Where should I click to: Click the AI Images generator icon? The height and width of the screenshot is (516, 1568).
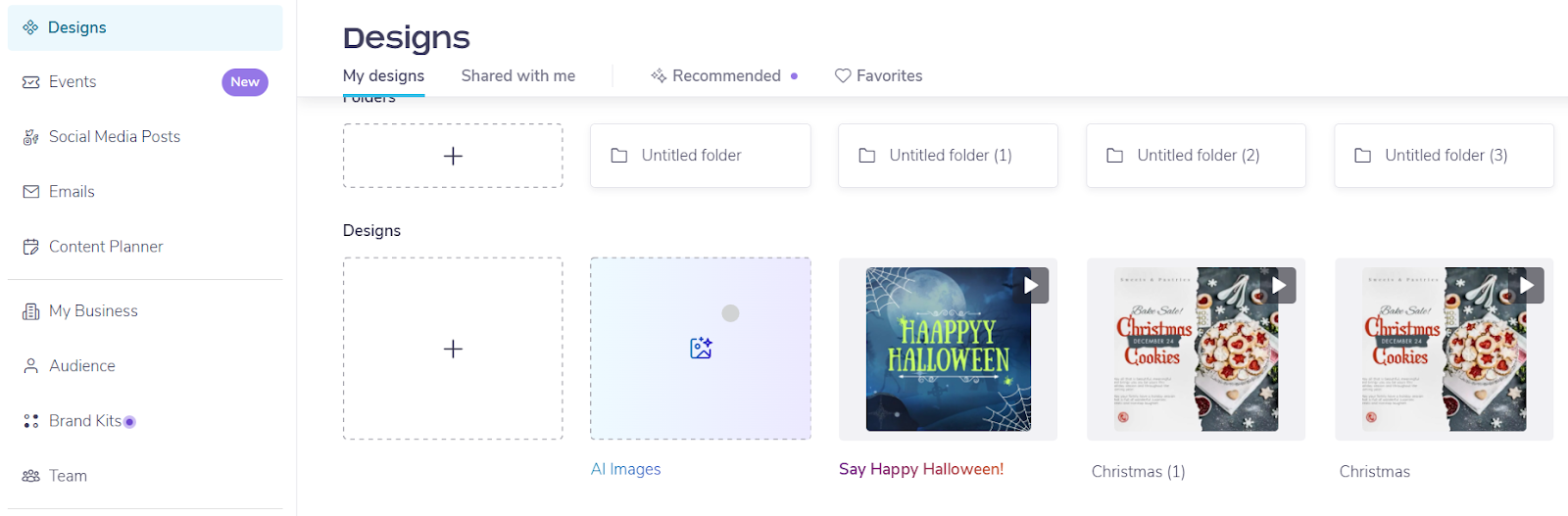[x=701, y=348]
